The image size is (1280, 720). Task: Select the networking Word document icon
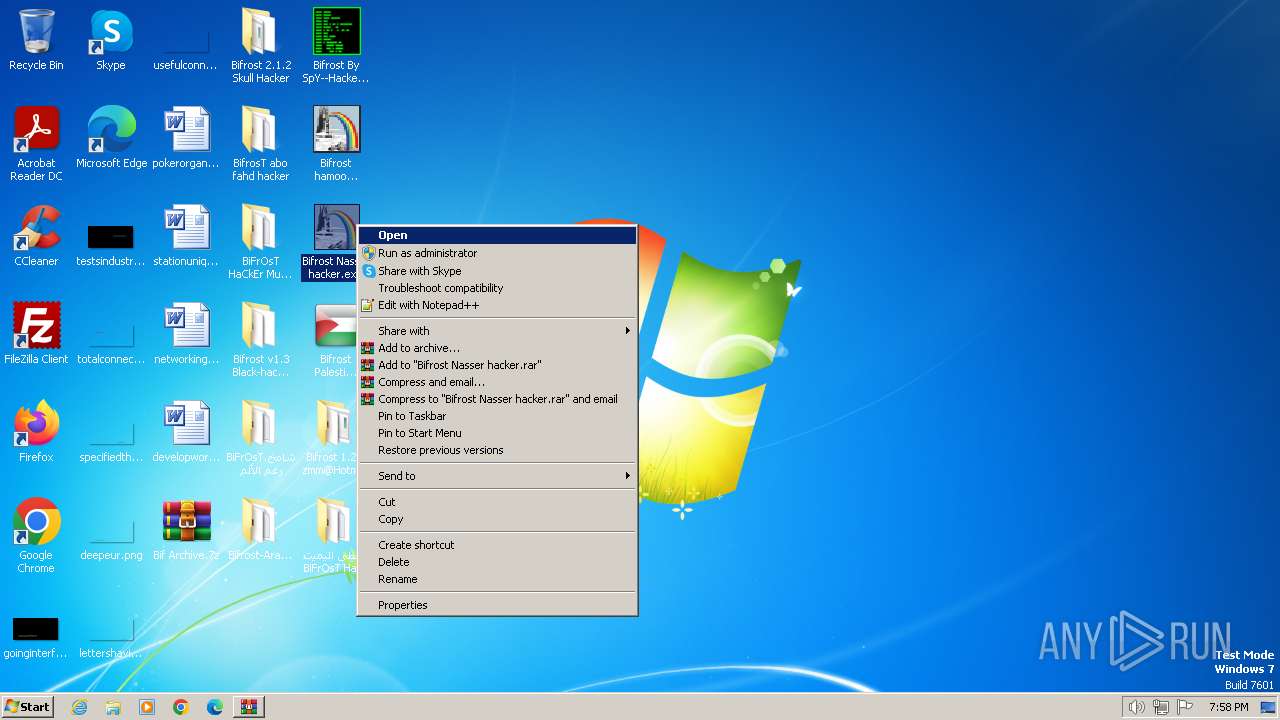coord(185,334)
